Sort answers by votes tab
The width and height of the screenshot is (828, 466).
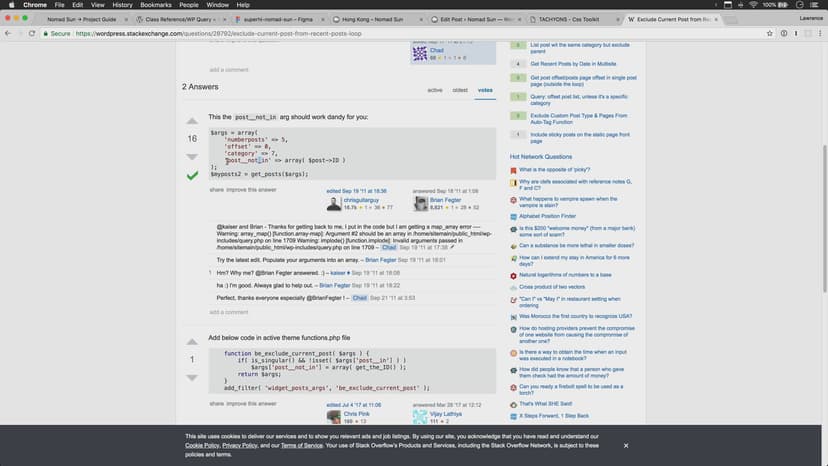coord(485,90)
